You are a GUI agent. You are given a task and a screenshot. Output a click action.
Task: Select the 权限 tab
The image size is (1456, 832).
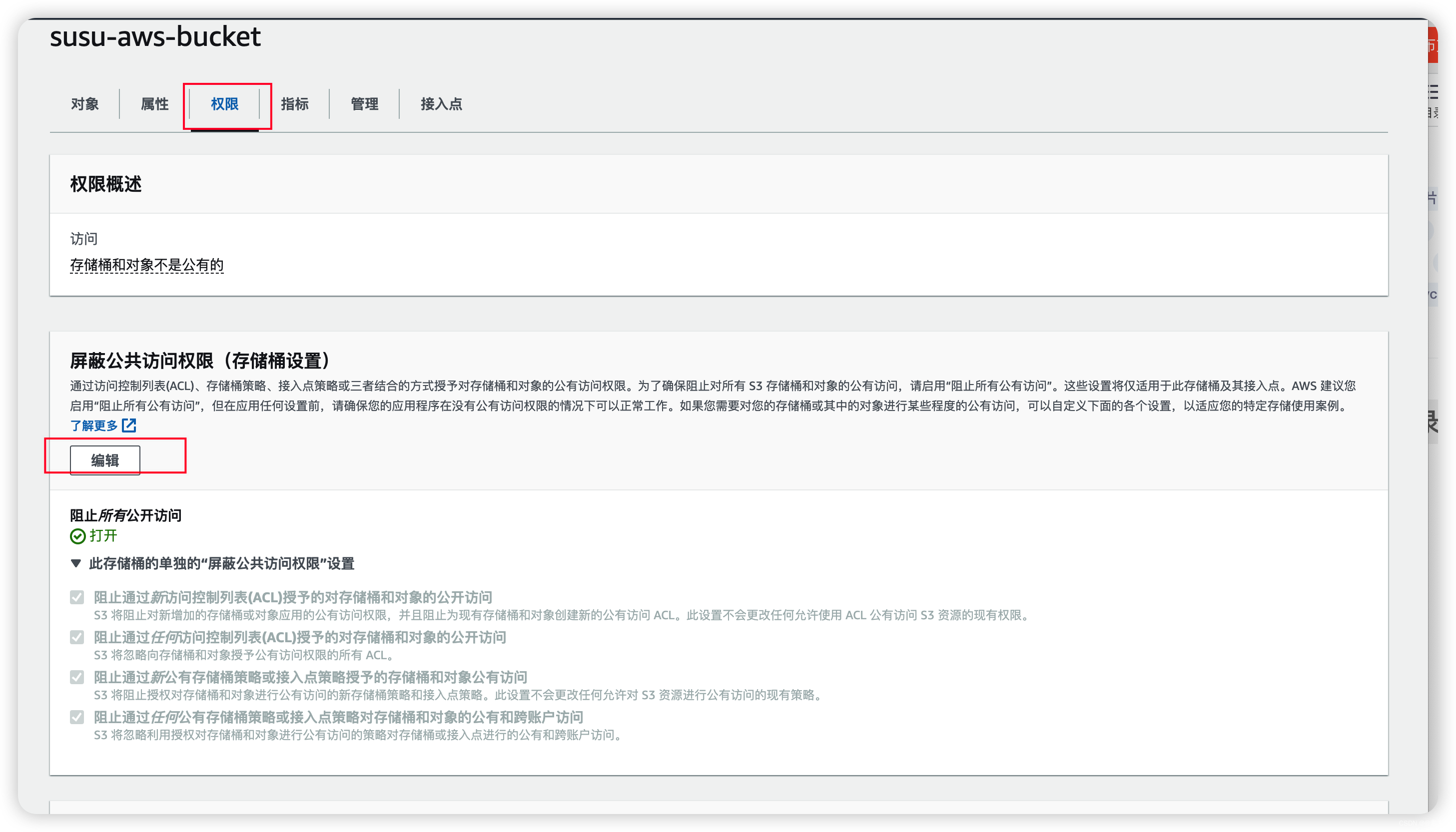[x=225, y=104]
